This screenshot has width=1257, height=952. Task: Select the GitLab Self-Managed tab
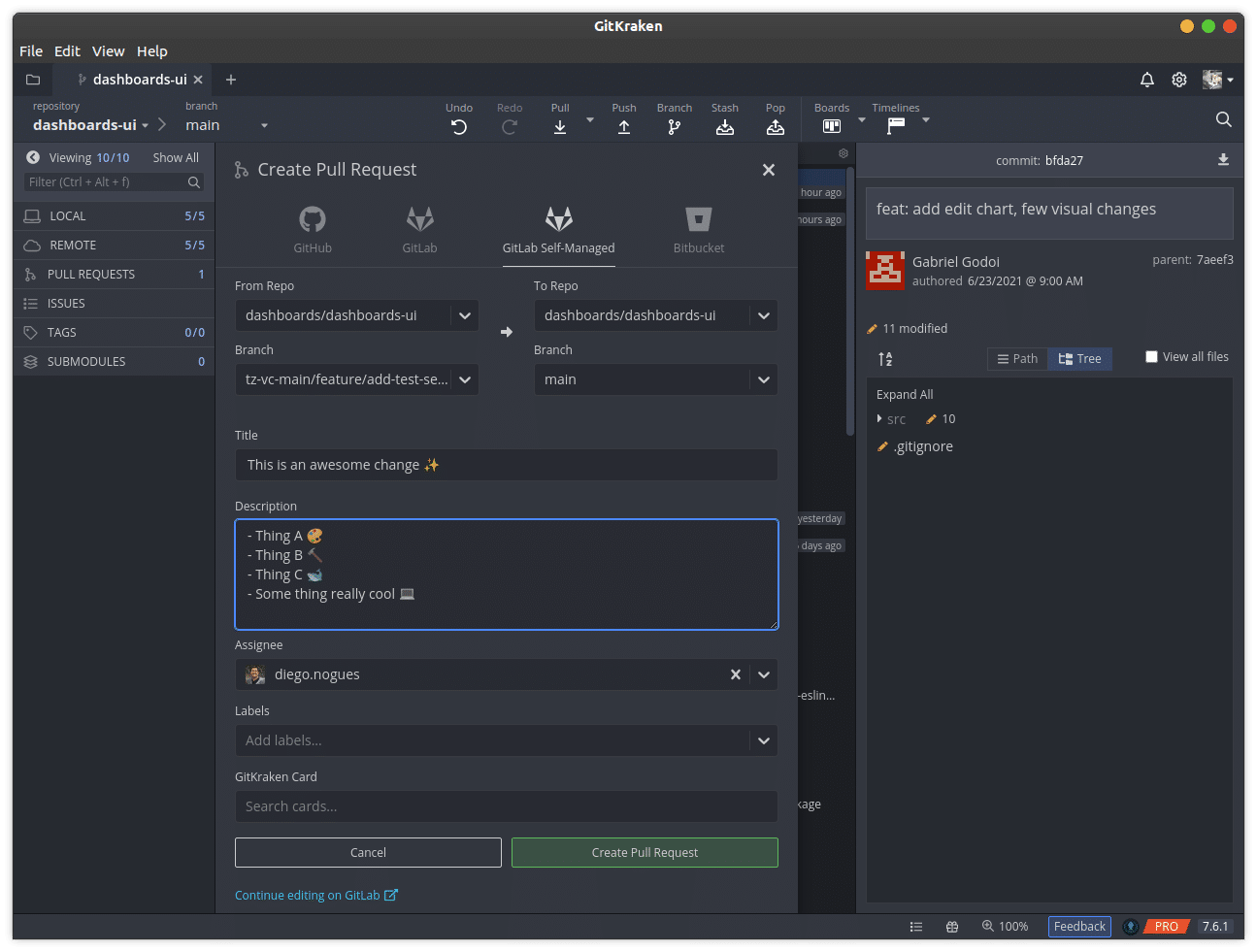tap(558, 229)
